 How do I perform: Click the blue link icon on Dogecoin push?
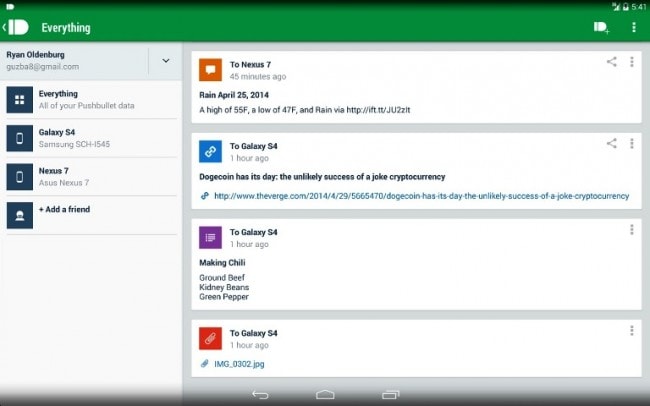click(x=210, y=151)
